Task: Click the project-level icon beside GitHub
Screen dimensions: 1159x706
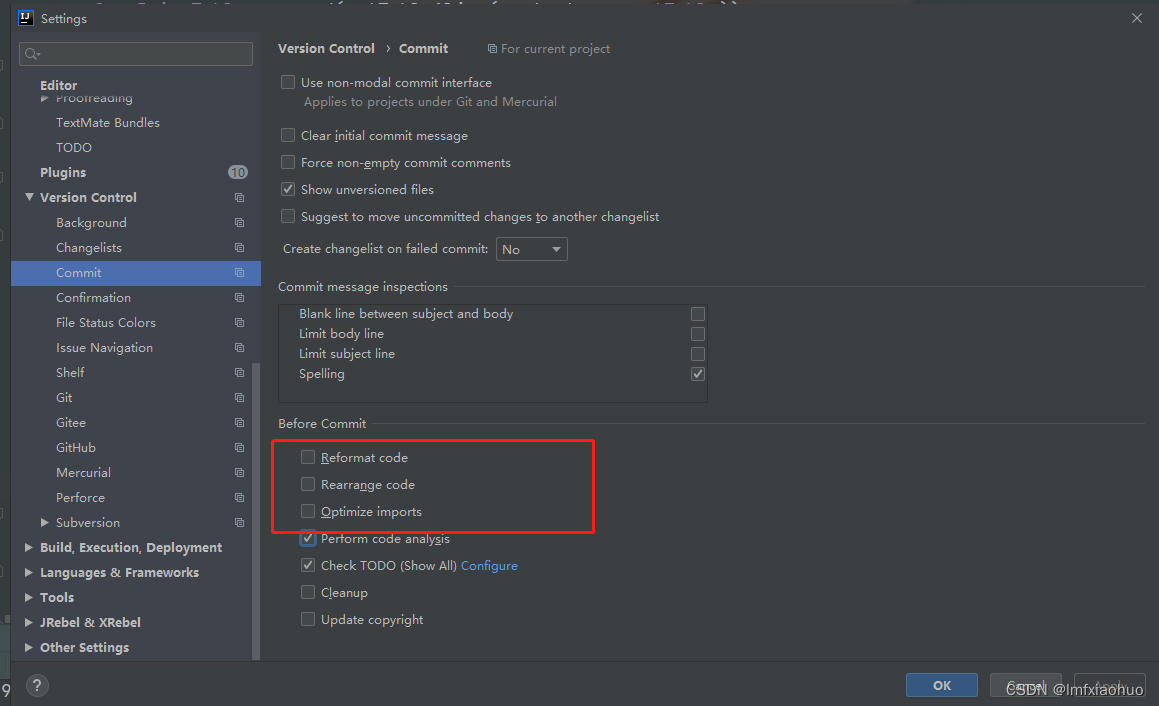Action: point(239,448)
